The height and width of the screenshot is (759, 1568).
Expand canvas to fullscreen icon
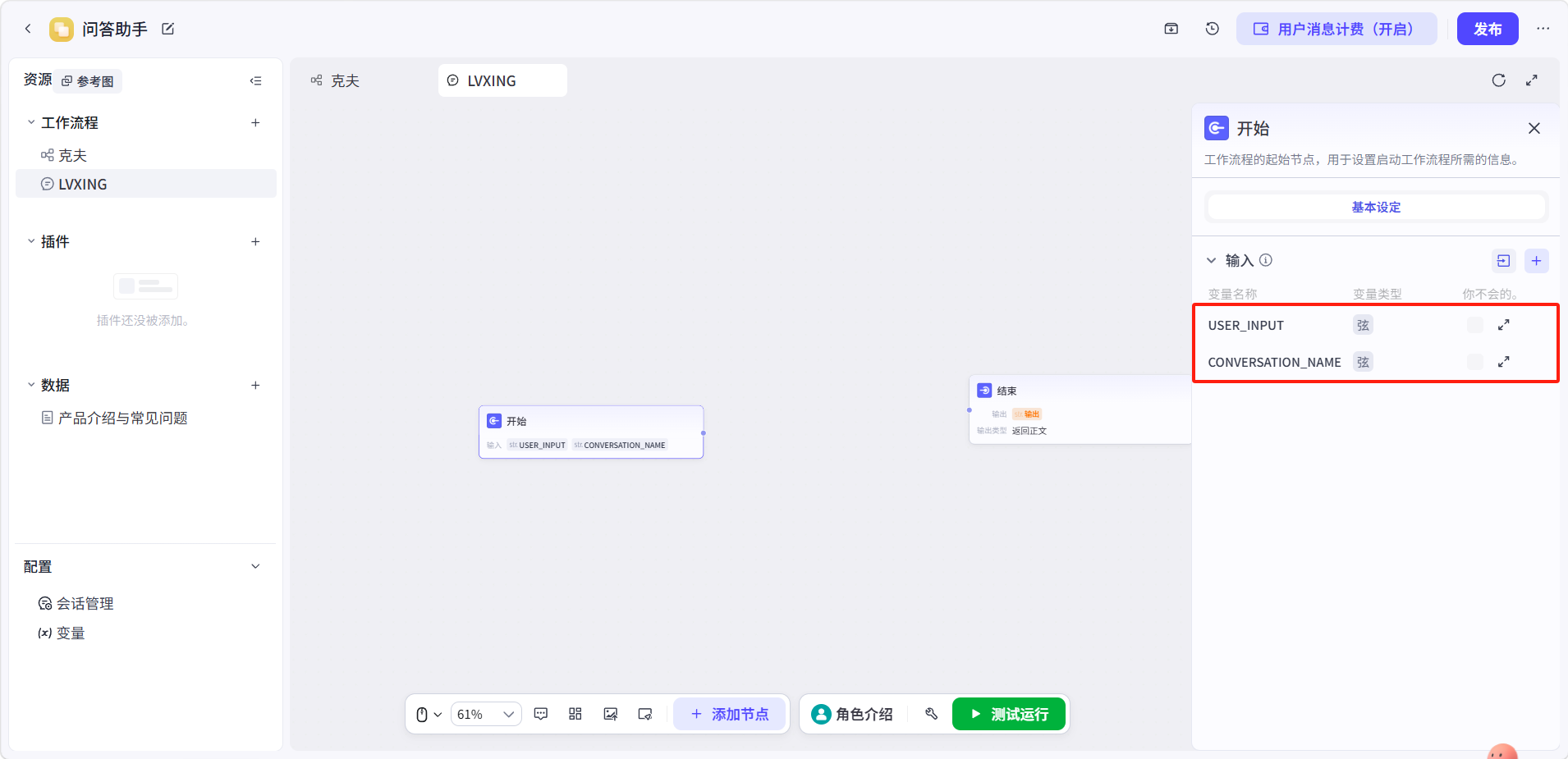tap(1532, 80)
